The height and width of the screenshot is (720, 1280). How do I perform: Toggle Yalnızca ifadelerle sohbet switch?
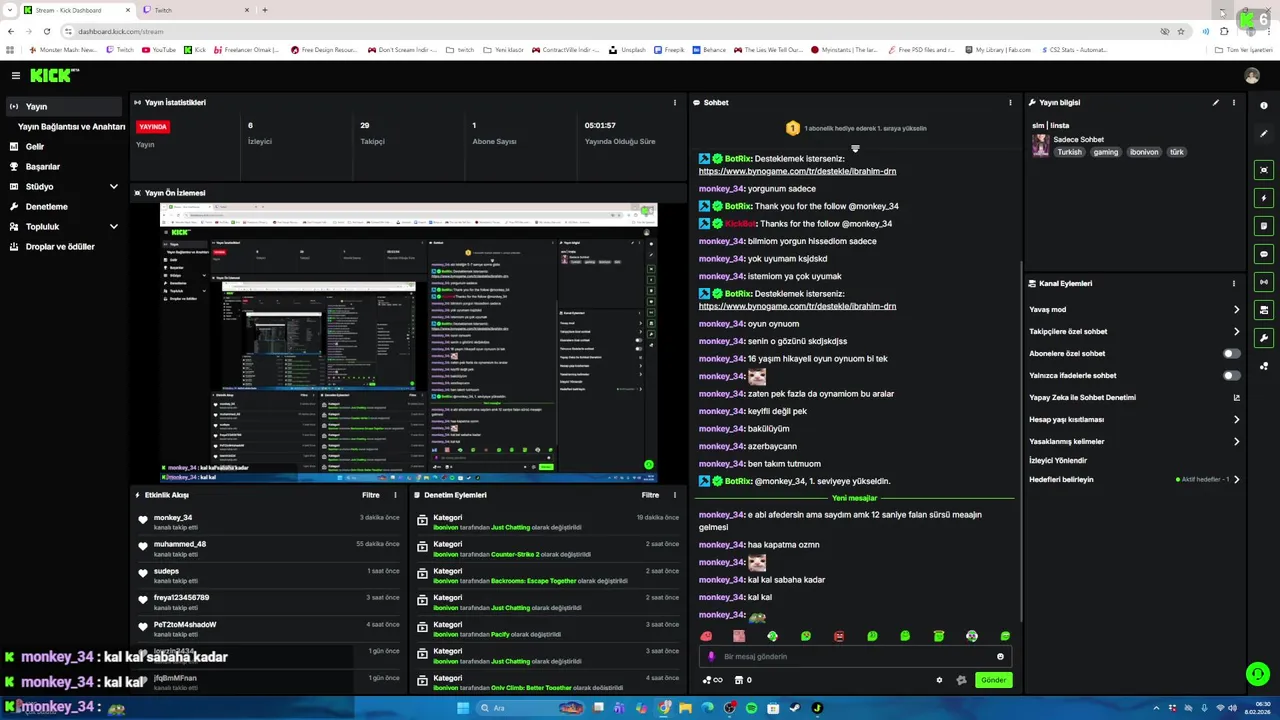[1232, 375]
